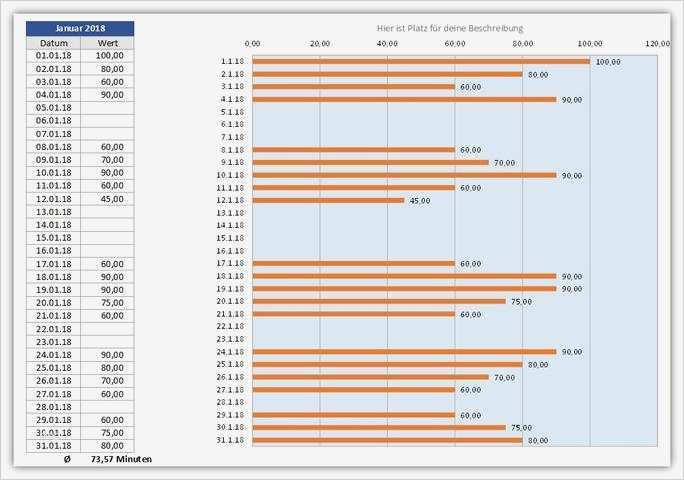684x480 pixels.
Task: Click the Datum column header
Action: [x=54, y=43]
